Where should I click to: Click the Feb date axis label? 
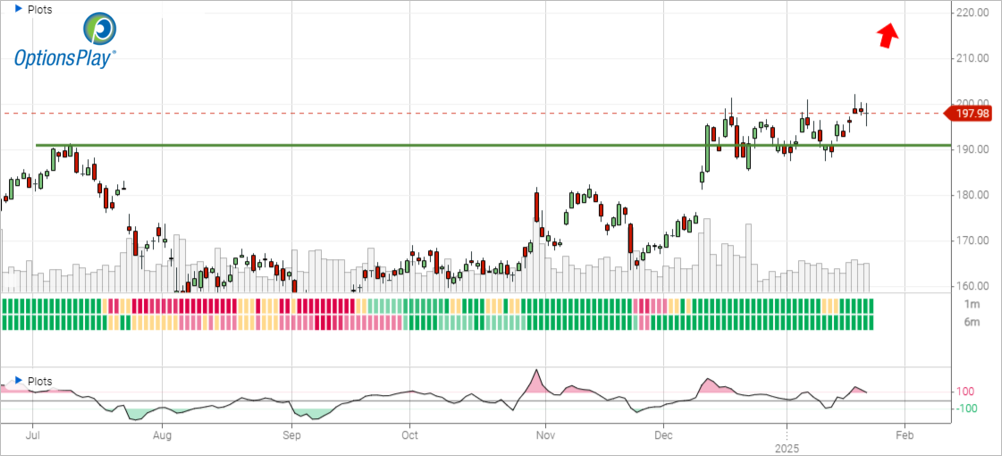904,435
